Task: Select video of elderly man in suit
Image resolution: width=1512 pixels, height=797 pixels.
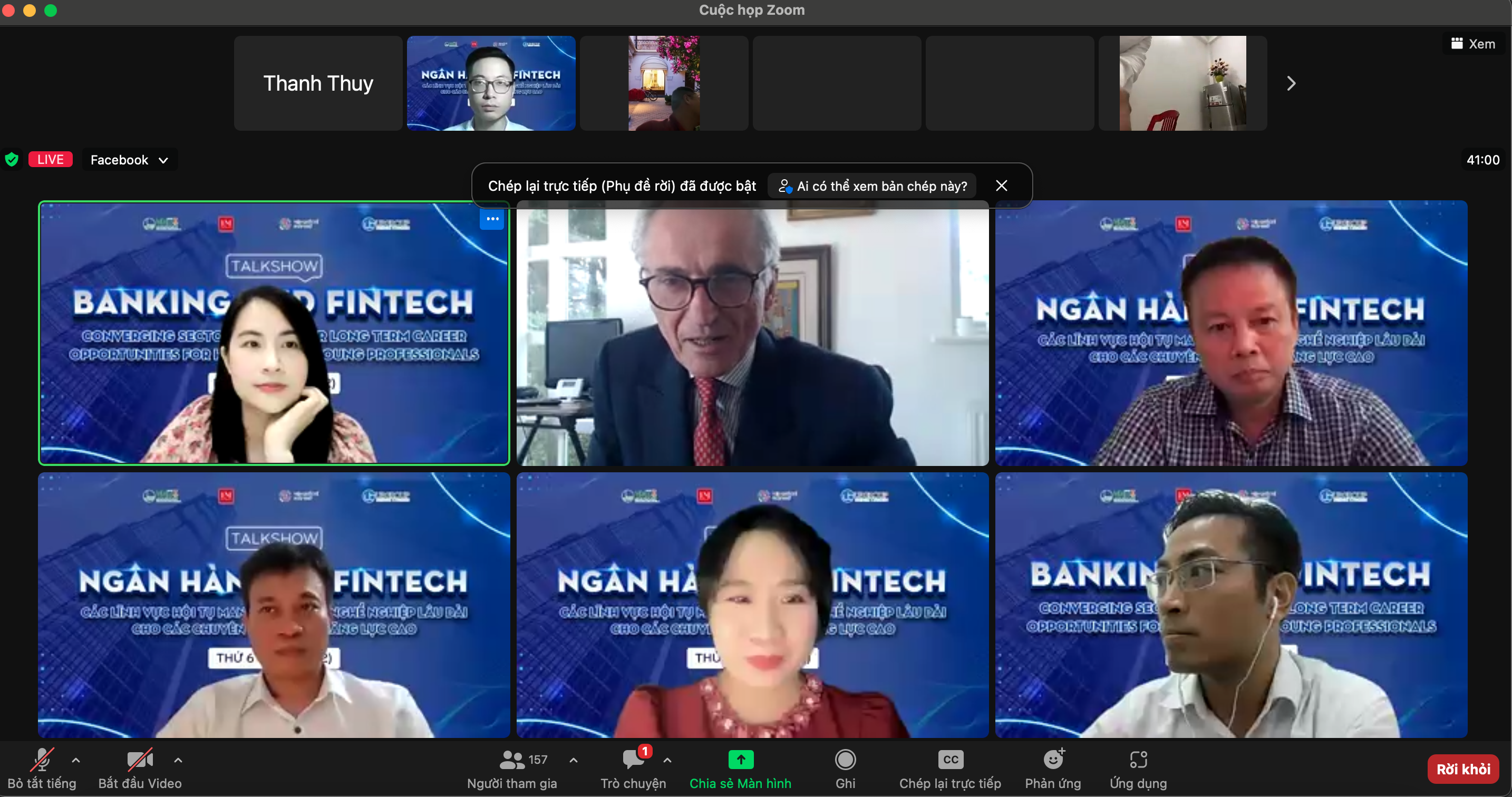Action: tap(752, 333)
